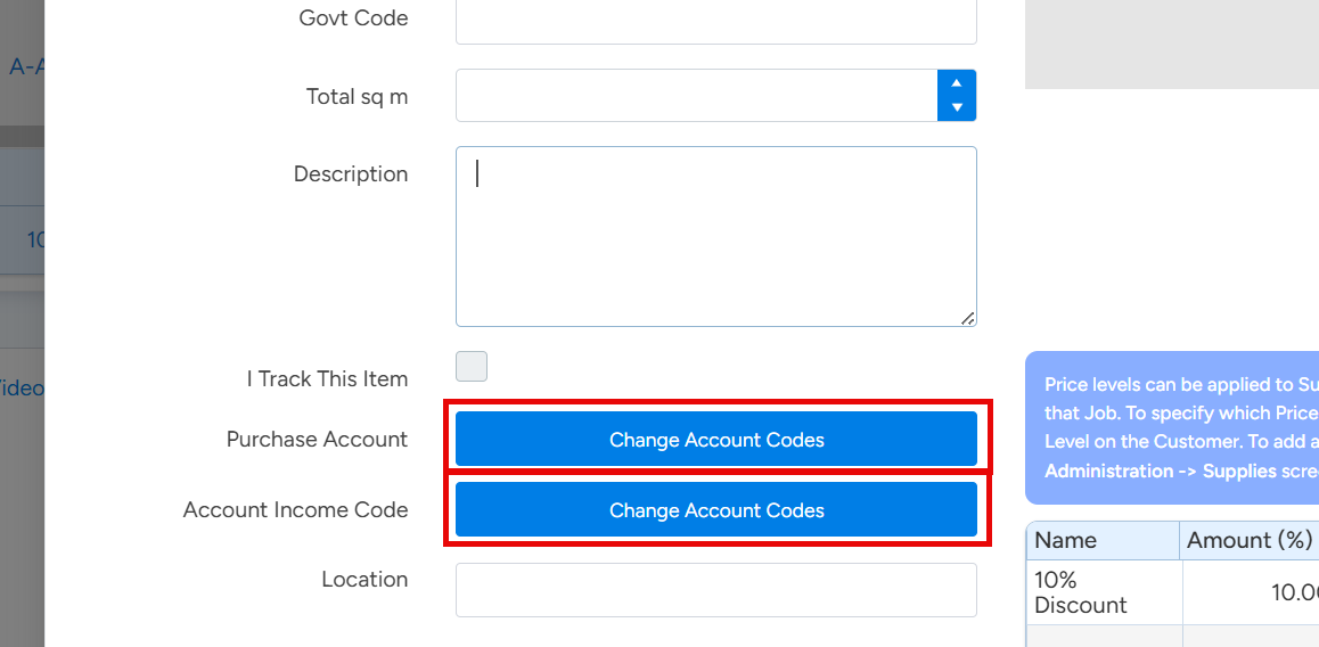Viewport: 1319px width, 647px height.
Task: Click the Govt Code input field
Action: [x=715, y=20]
